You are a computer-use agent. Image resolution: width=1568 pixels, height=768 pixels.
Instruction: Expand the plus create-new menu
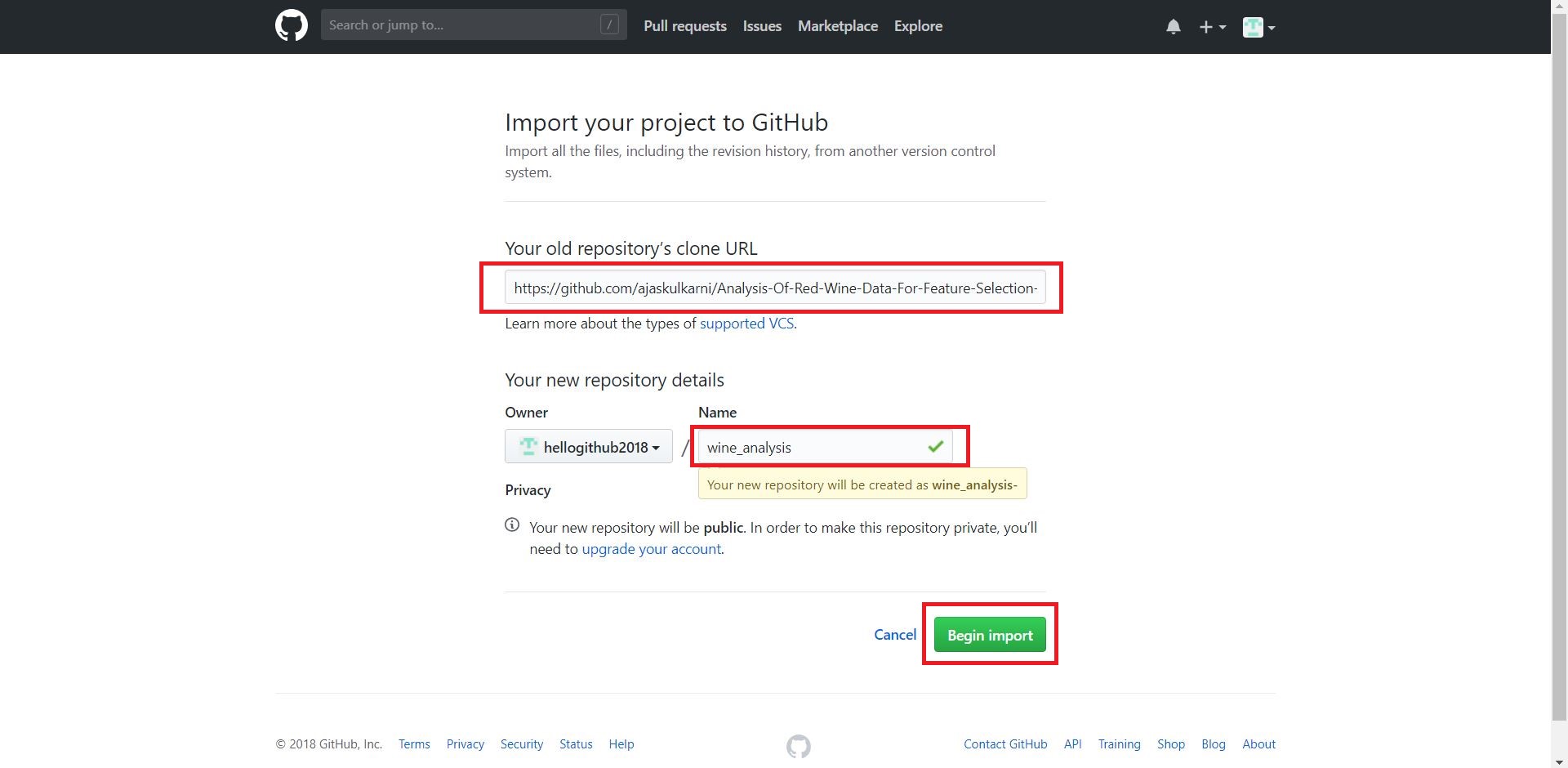coord(1213,27)
